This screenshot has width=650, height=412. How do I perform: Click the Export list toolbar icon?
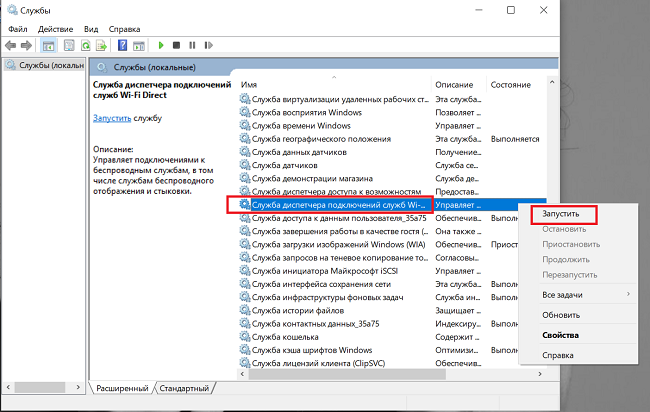click(103, 45)
